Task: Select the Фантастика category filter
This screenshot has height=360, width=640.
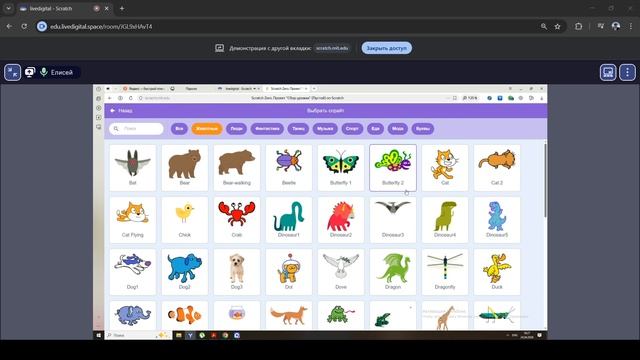Action: [x=267, y=129]
